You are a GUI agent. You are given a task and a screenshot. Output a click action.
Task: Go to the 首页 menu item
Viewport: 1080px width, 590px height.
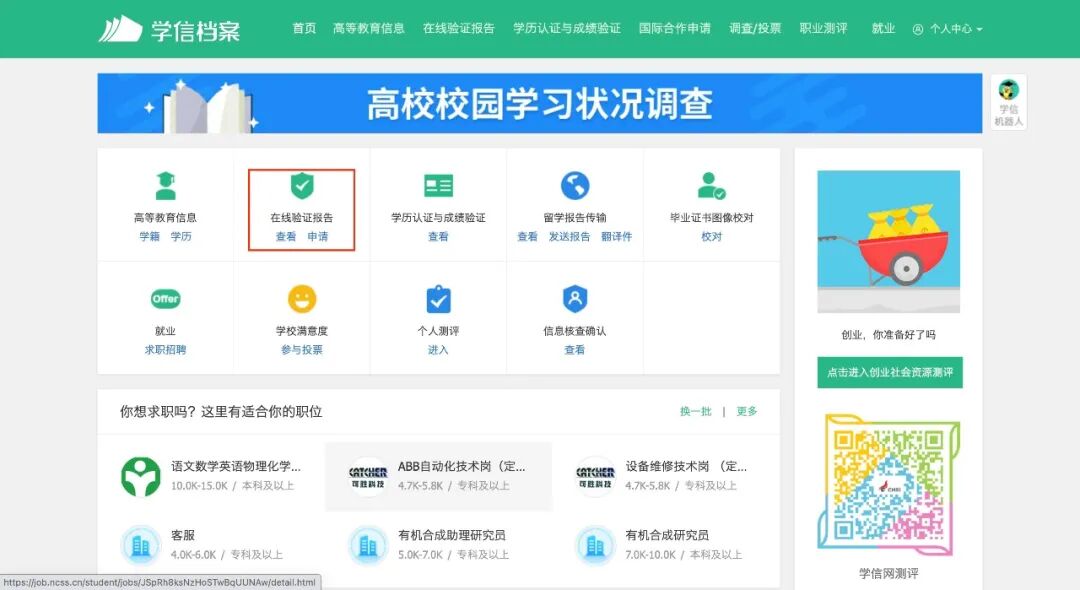302,29
